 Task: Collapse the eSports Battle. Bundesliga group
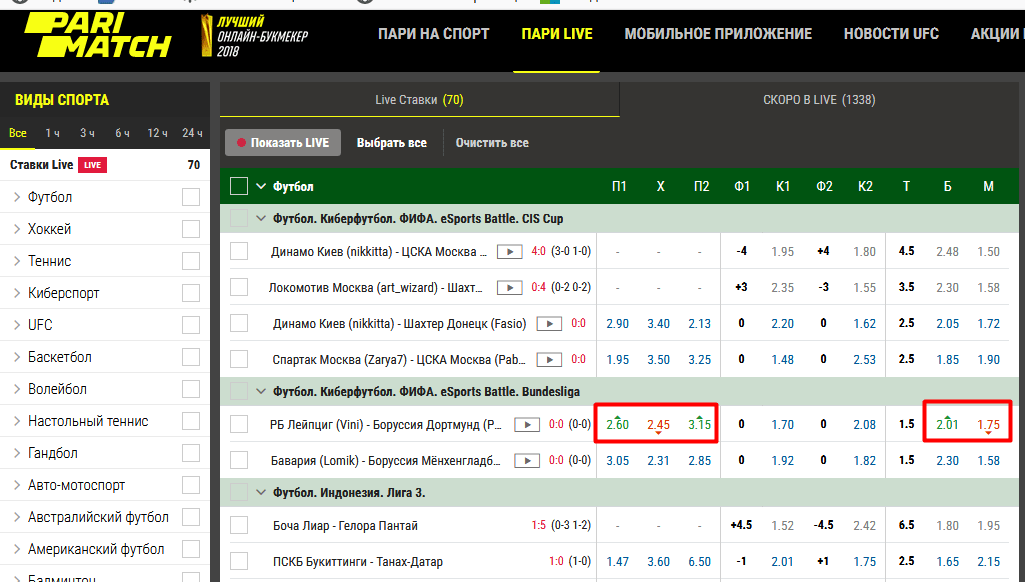point(261,392)
